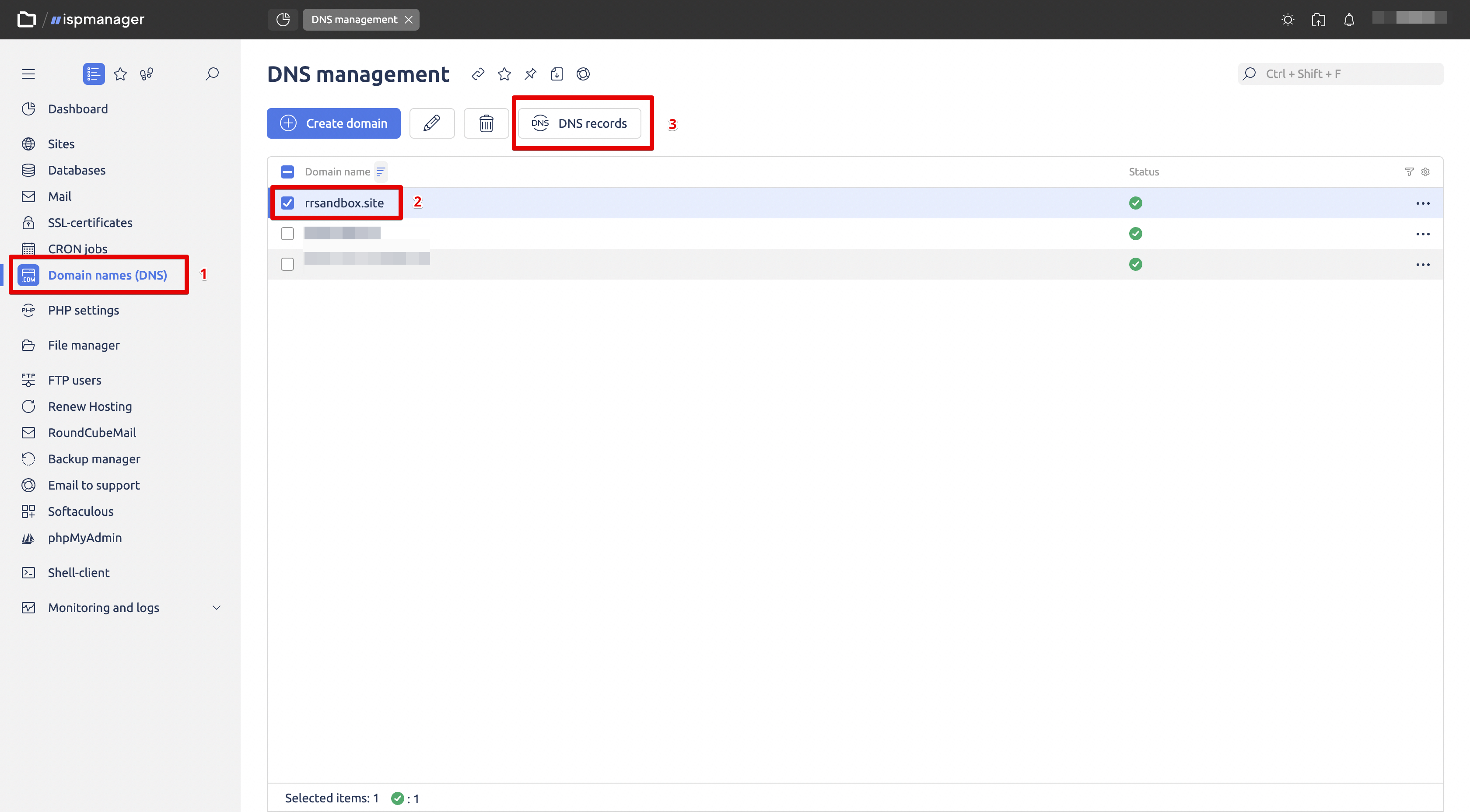The width and height of the screenshot is (1470, 812).
Task: Open Email to support in sidebar
Action: [94, 485]
